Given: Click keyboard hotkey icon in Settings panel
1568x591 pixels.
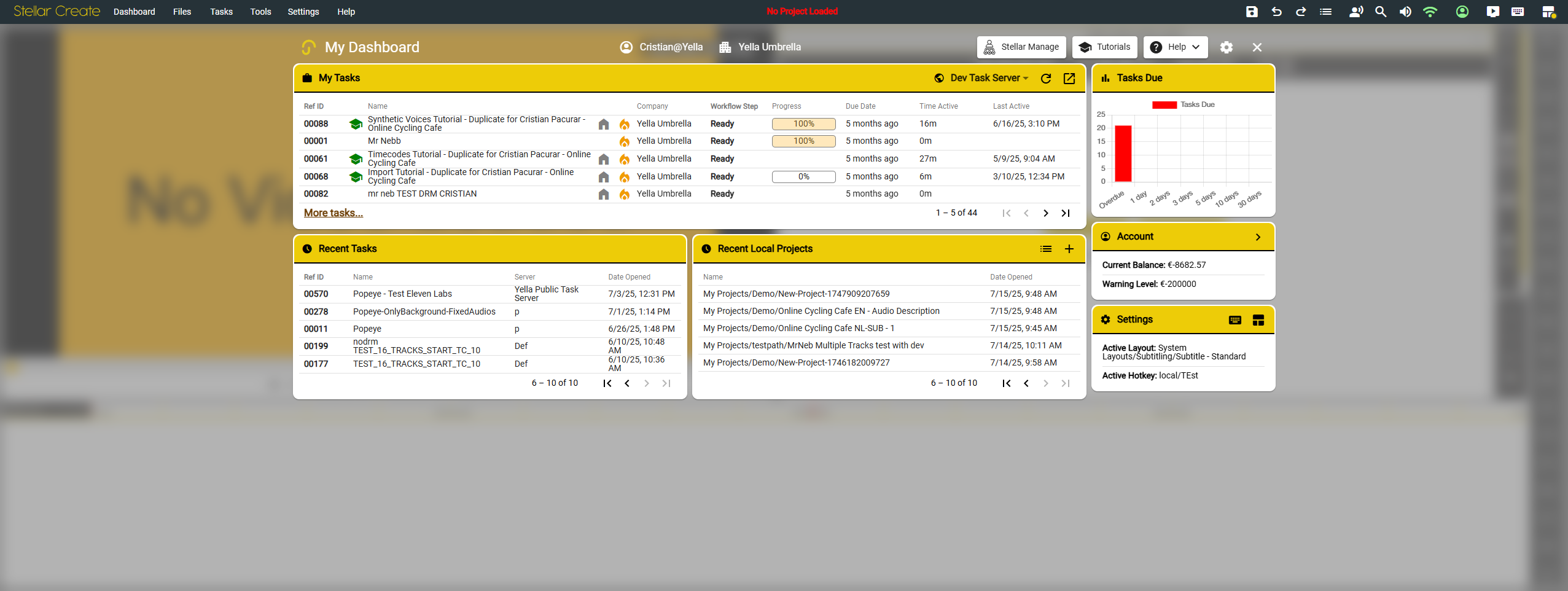Looking at the screenshot, I should [x=1235, y=320].
